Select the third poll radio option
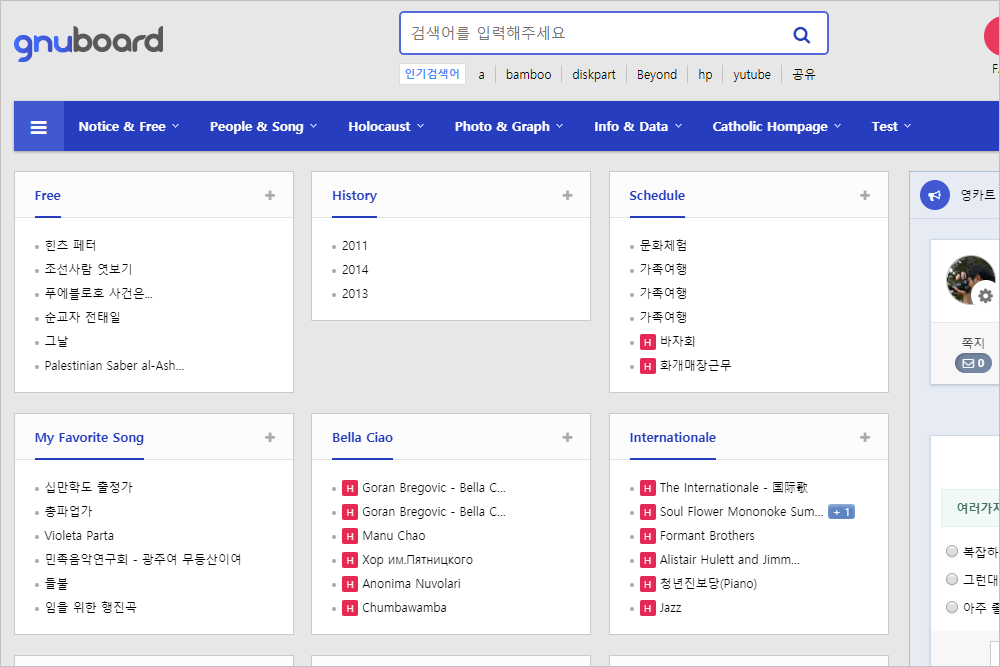Viewport: 1000px width, 667px height. click(x=952, y=607)
